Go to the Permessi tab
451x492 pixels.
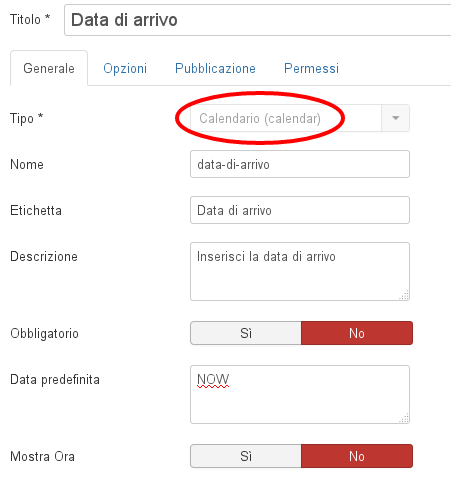tap(311, 68)
